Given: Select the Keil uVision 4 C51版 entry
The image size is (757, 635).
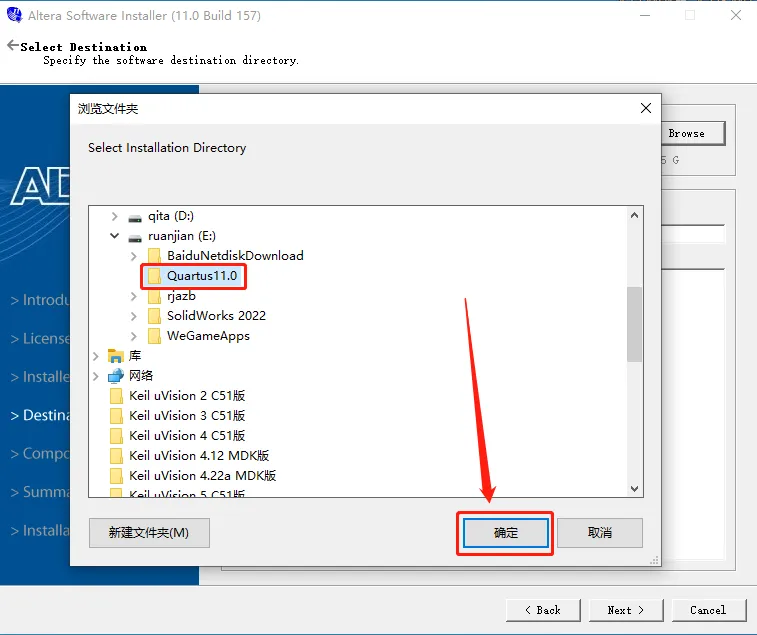Looking at the screenshot, I should (x=187, y=436).
